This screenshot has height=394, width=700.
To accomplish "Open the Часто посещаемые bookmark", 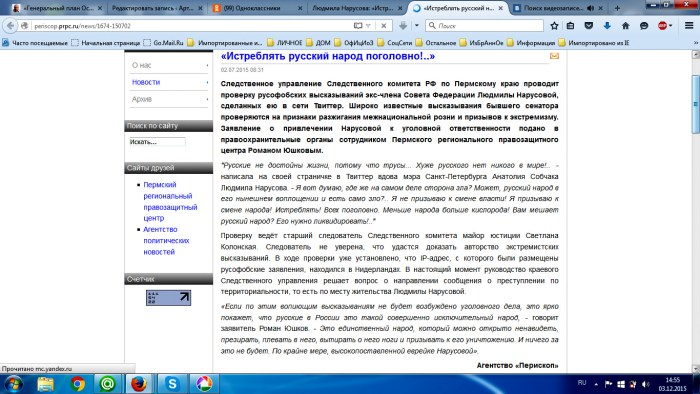I will pos(35,43).
